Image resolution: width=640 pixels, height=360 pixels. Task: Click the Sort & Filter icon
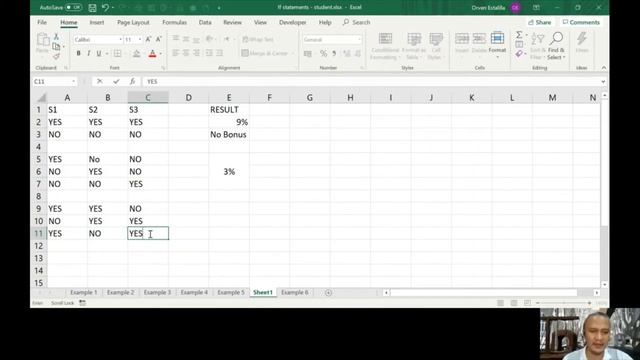click(538, 39)
